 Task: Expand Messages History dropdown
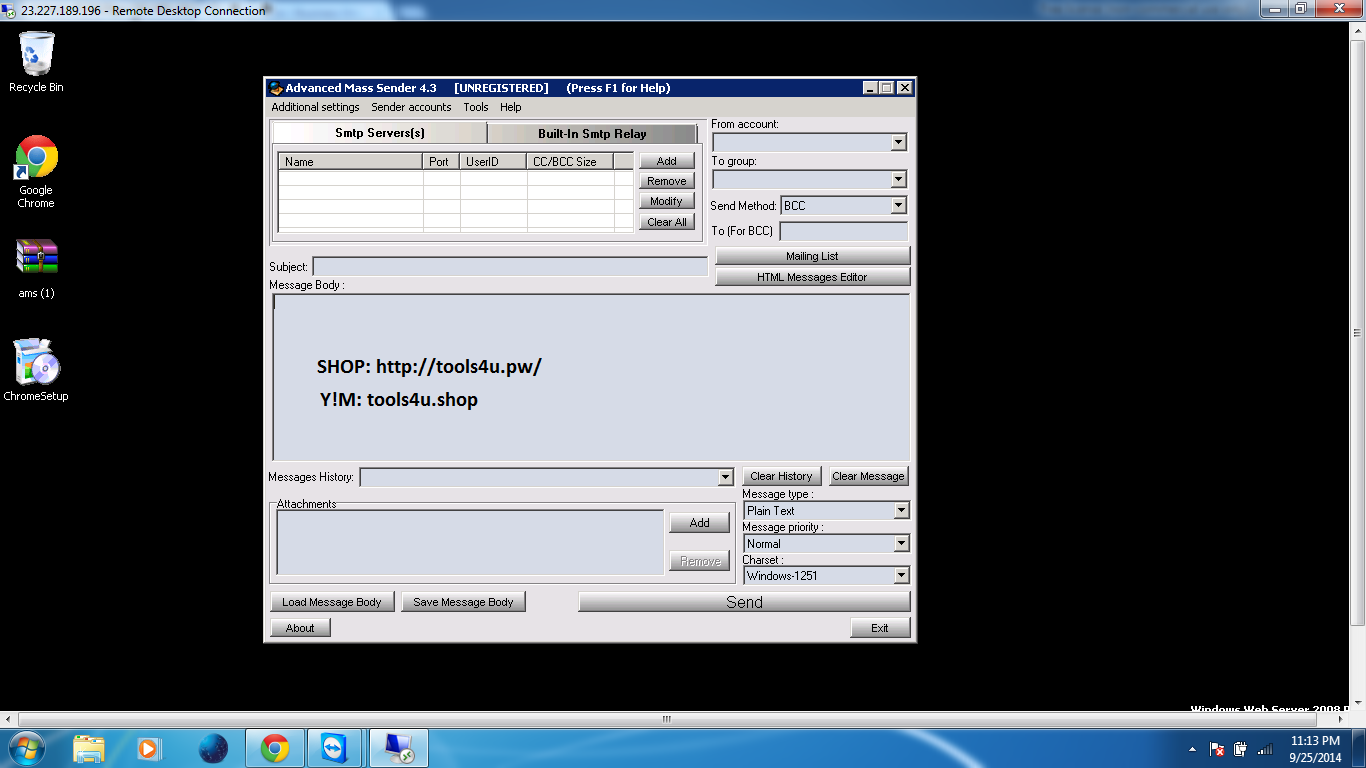pyautogui.click(x=726, y=478)
